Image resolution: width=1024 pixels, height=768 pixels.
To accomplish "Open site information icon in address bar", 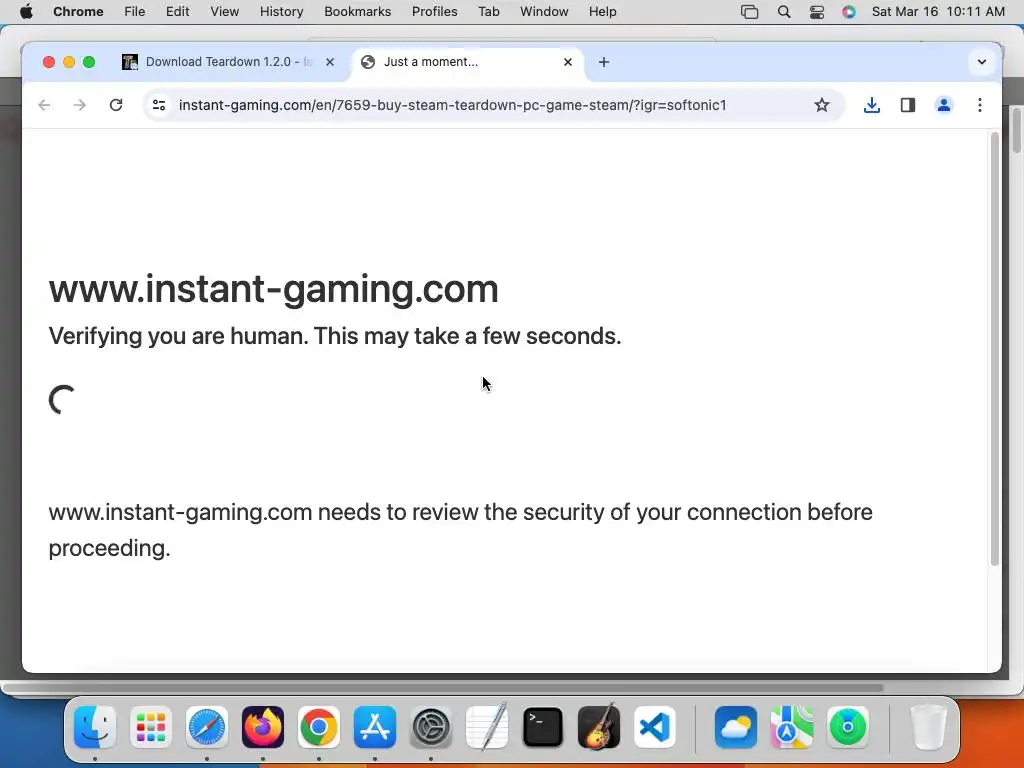I will (159, 105).
